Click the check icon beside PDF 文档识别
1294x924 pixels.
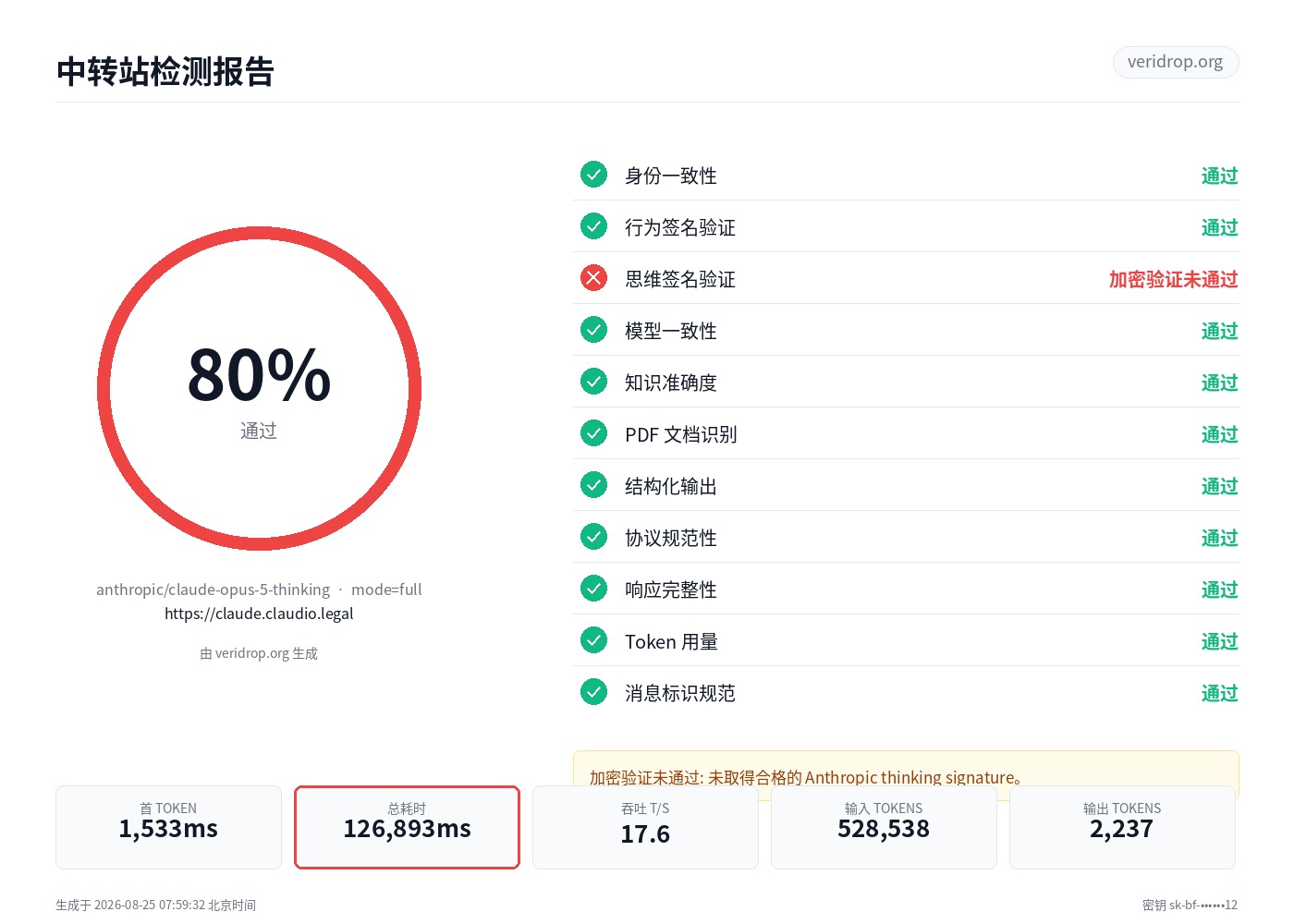click(593, 433)
